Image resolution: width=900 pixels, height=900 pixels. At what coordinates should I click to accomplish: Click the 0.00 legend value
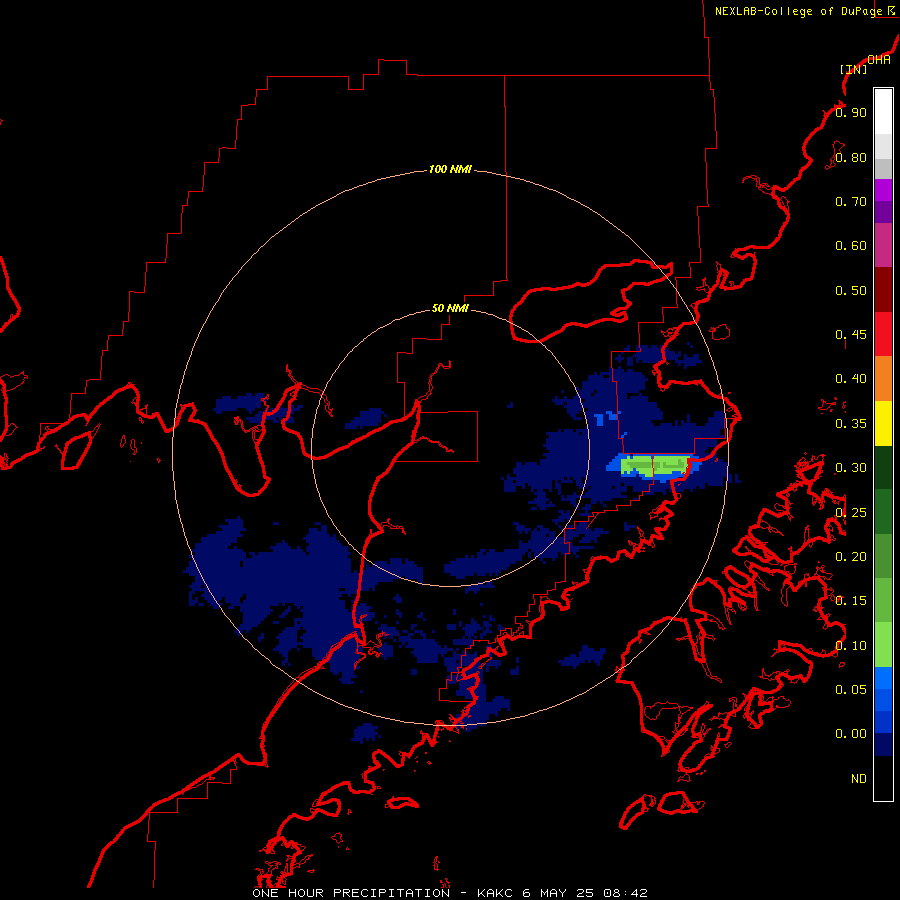tap(851, 734)
